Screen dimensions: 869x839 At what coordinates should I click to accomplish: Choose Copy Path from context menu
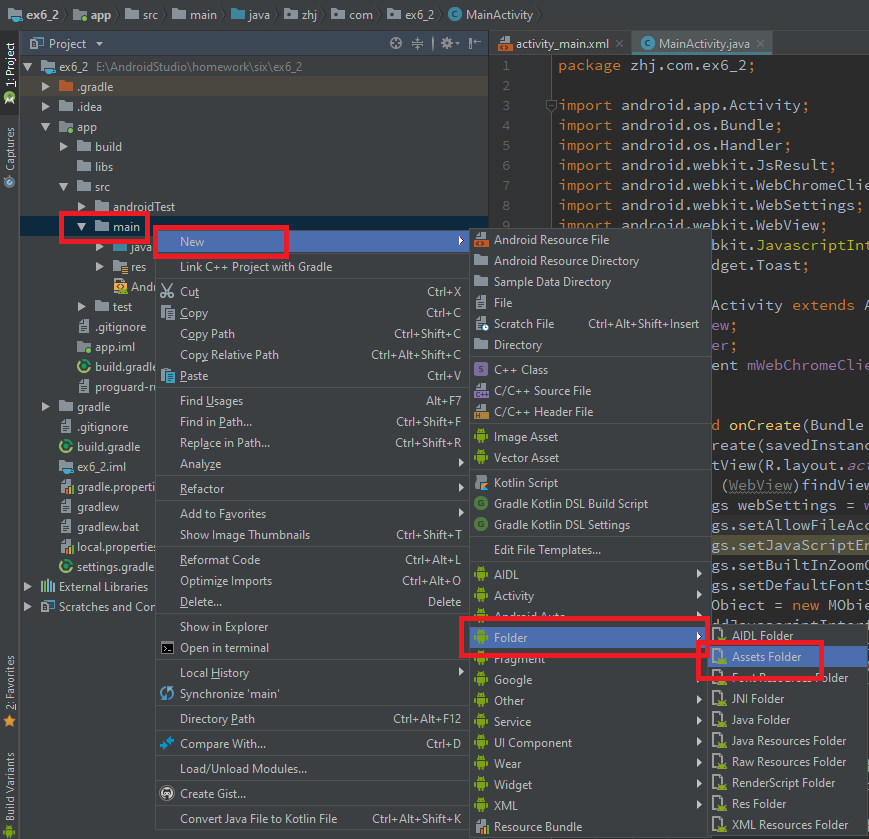point(313,334)
